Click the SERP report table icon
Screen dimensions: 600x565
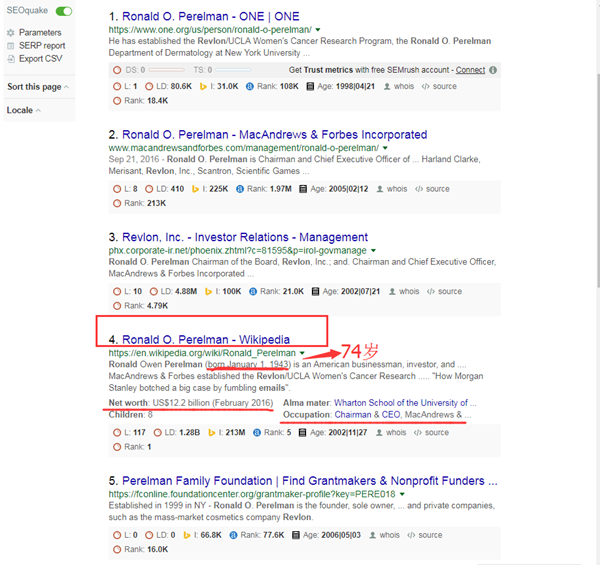click(11, 46)
